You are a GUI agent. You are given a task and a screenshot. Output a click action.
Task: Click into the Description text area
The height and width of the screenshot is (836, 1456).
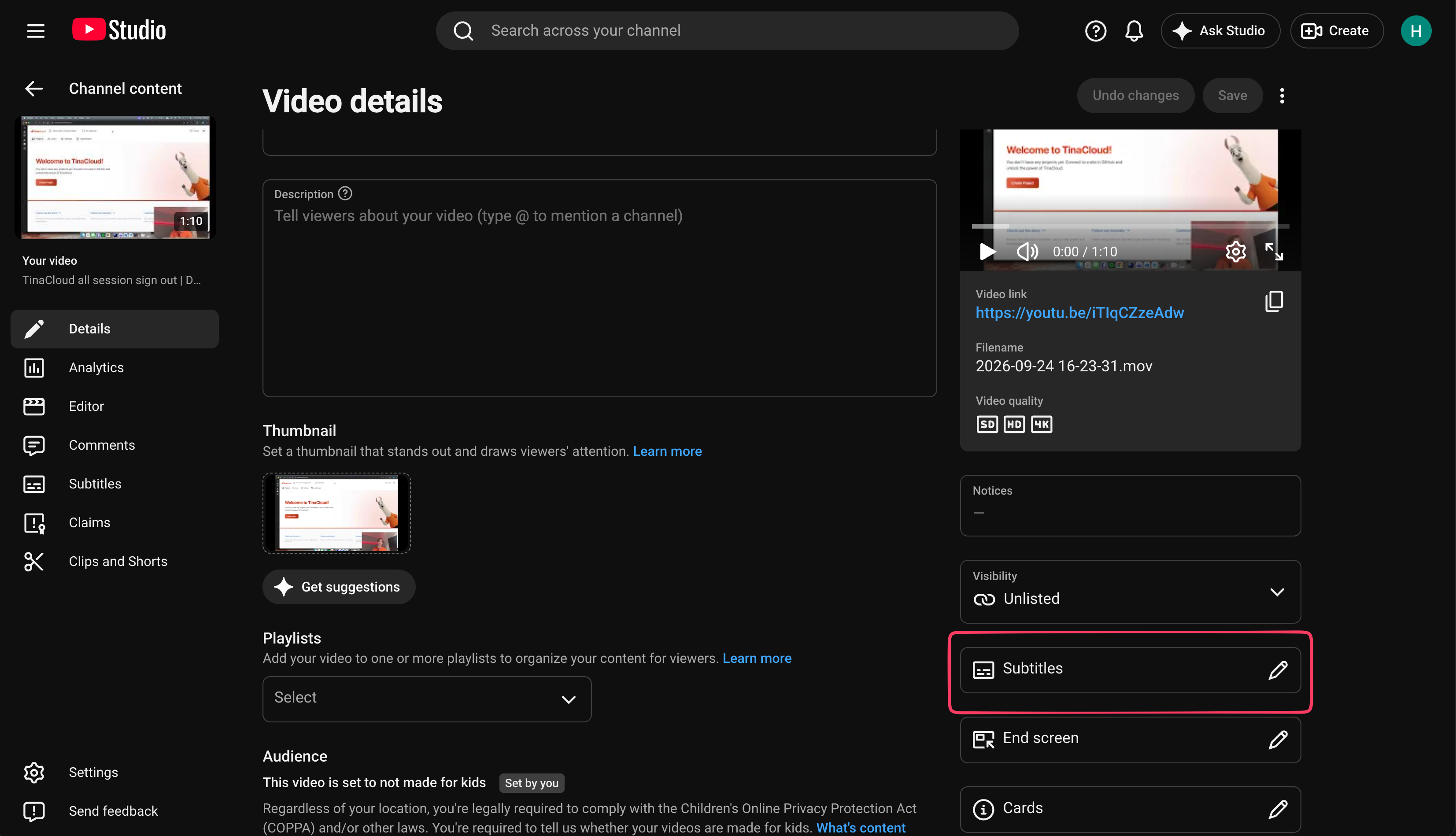[599, 288]
